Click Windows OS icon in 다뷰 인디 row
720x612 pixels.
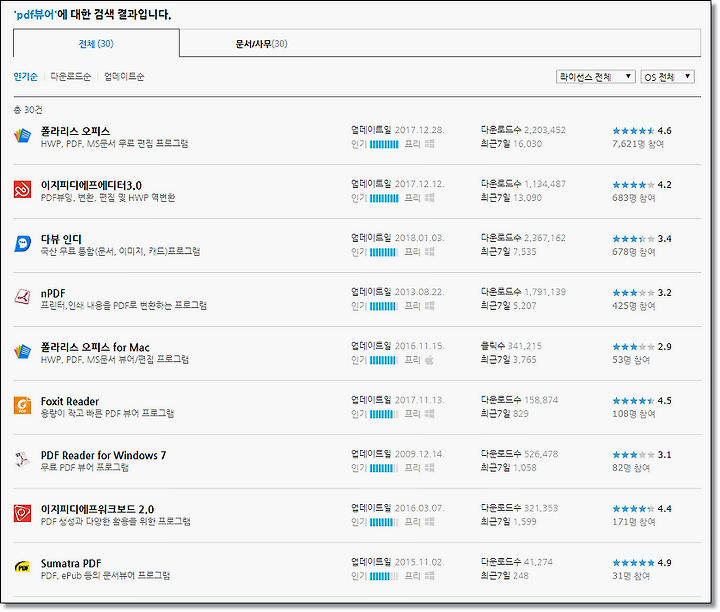tap(429, 252)
